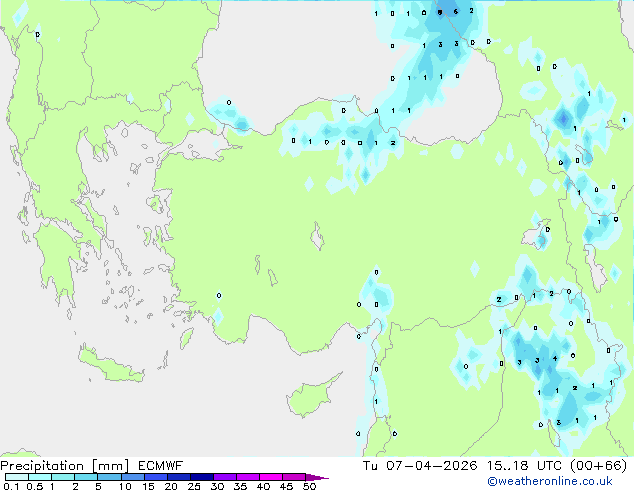The width and height of the screenshot is (634, 490).
Task: Click the 30–35 mm purple legend swatch
Action: click(225, 477)
